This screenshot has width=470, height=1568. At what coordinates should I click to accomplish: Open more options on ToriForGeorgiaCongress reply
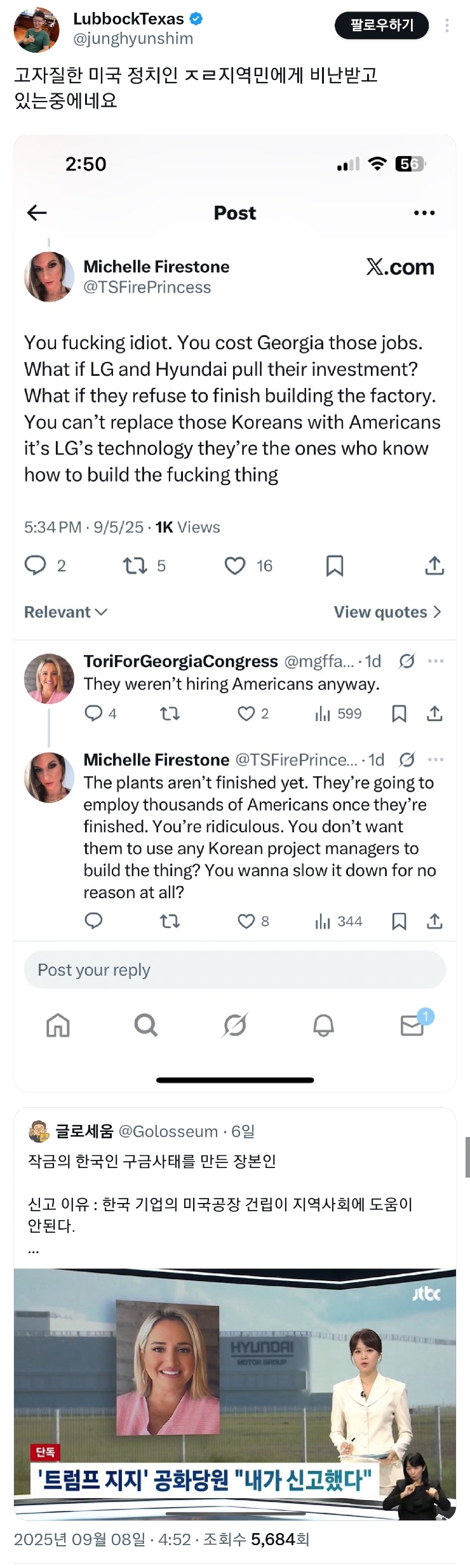[x=436, y=661]
